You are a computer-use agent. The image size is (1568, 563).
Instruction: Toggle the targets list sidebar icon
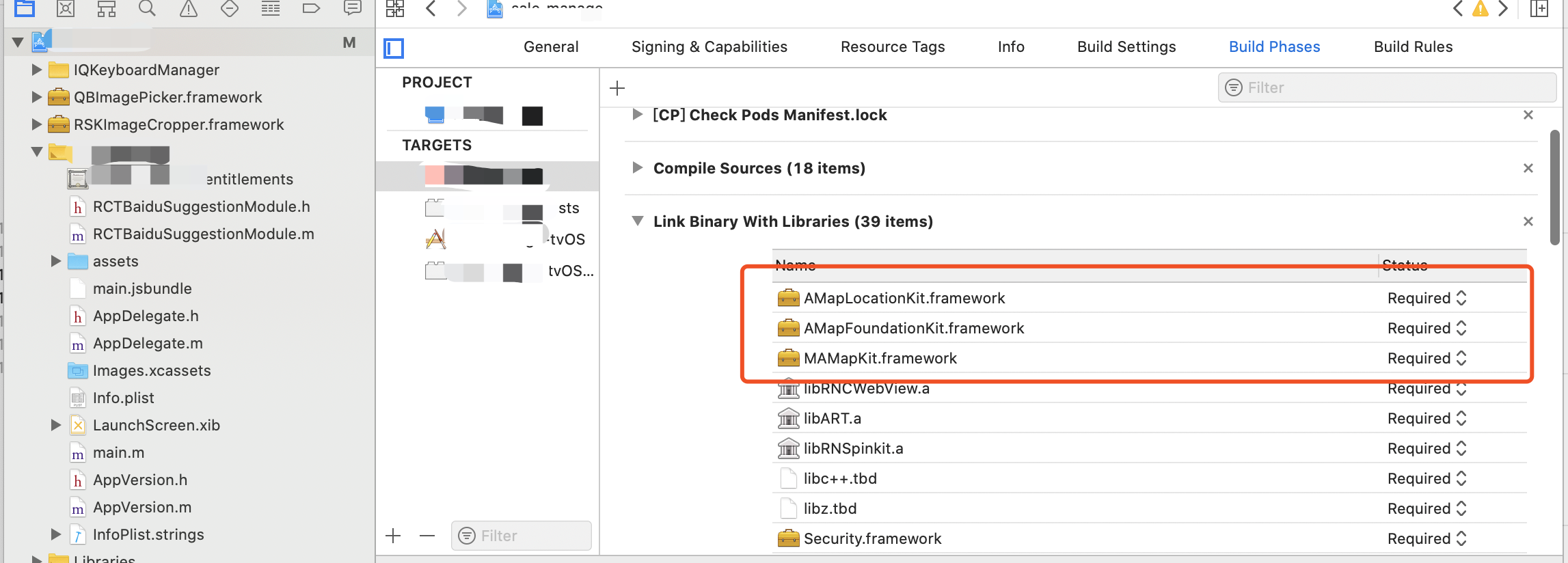[394, 48]
